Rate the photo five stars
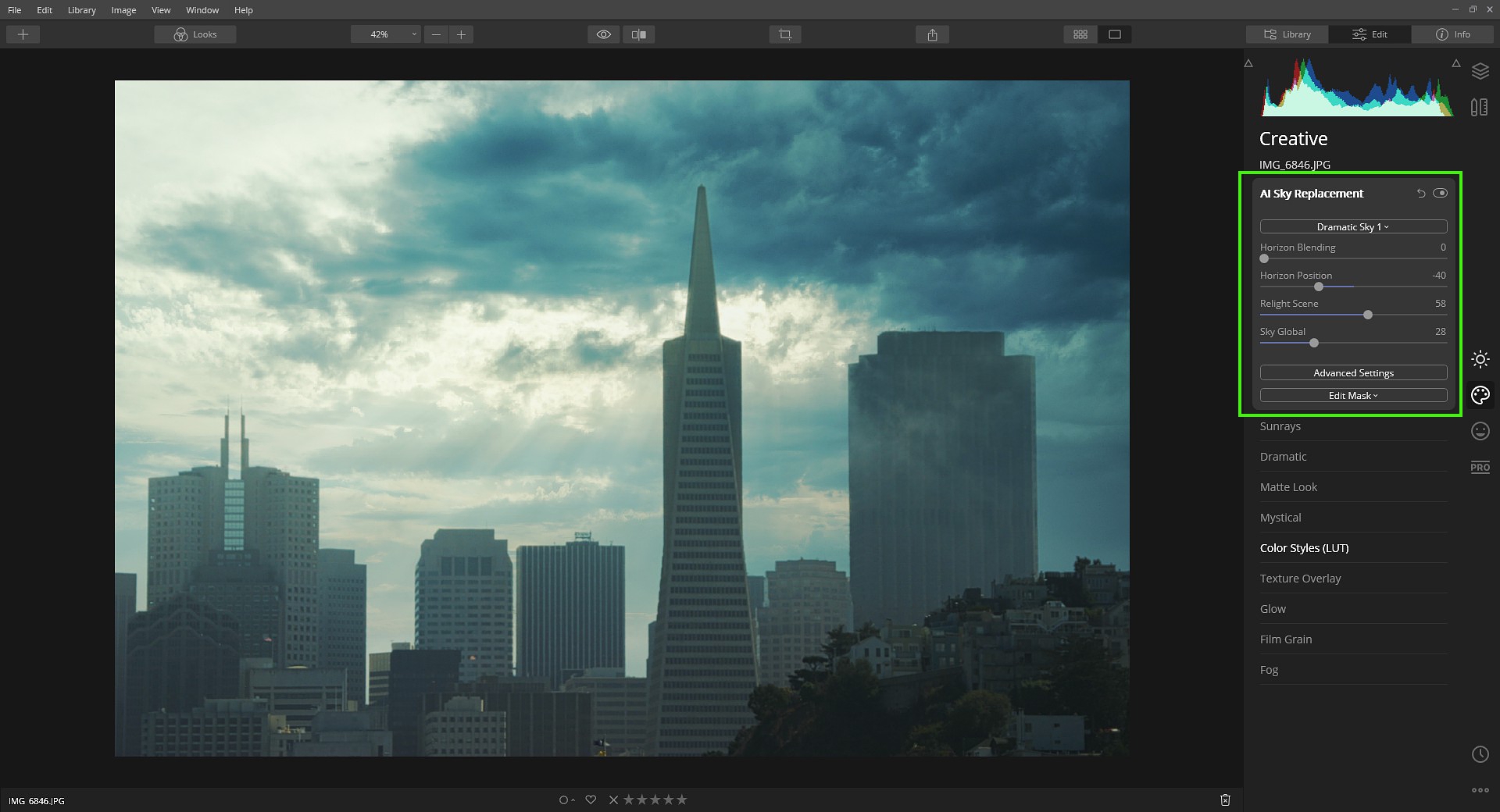Viewport: 1500px width, 812px height. coord(681,800)
